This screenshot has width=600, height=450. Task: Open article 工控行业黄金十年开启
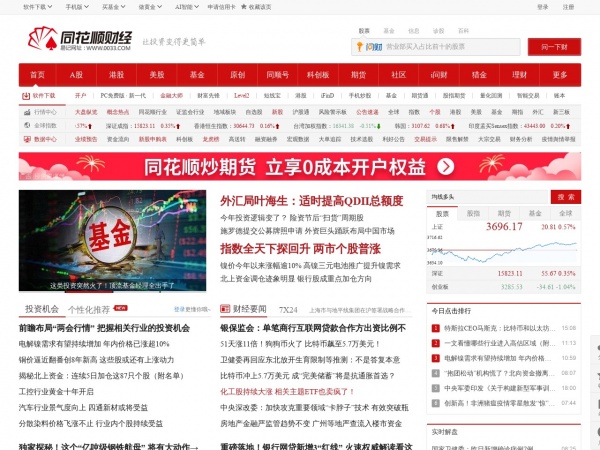[x=56, y=391]
